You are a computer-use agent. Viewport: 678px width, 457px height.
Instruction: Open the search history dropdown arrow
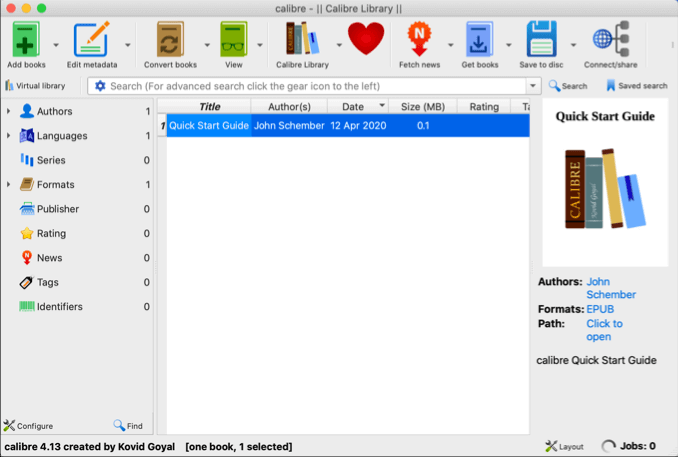533,87
